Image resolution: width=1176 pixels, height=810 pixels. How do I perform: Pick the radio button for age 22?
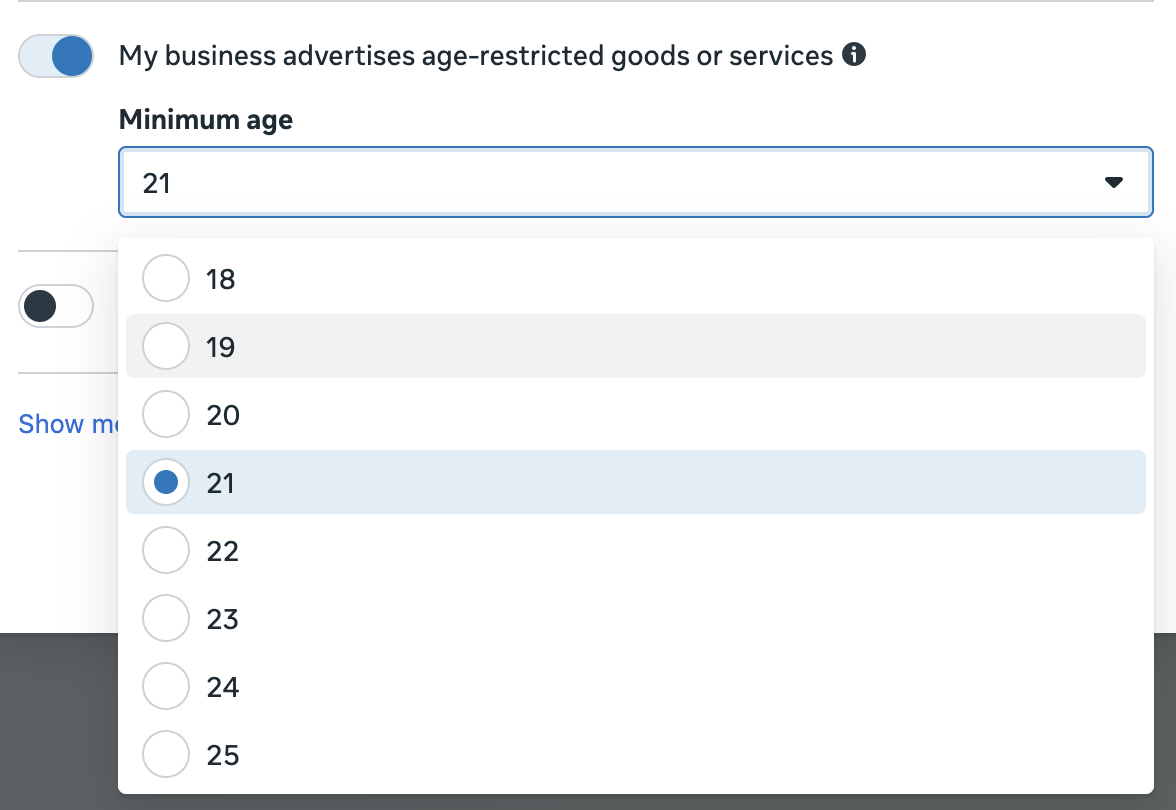coord(166,550)
